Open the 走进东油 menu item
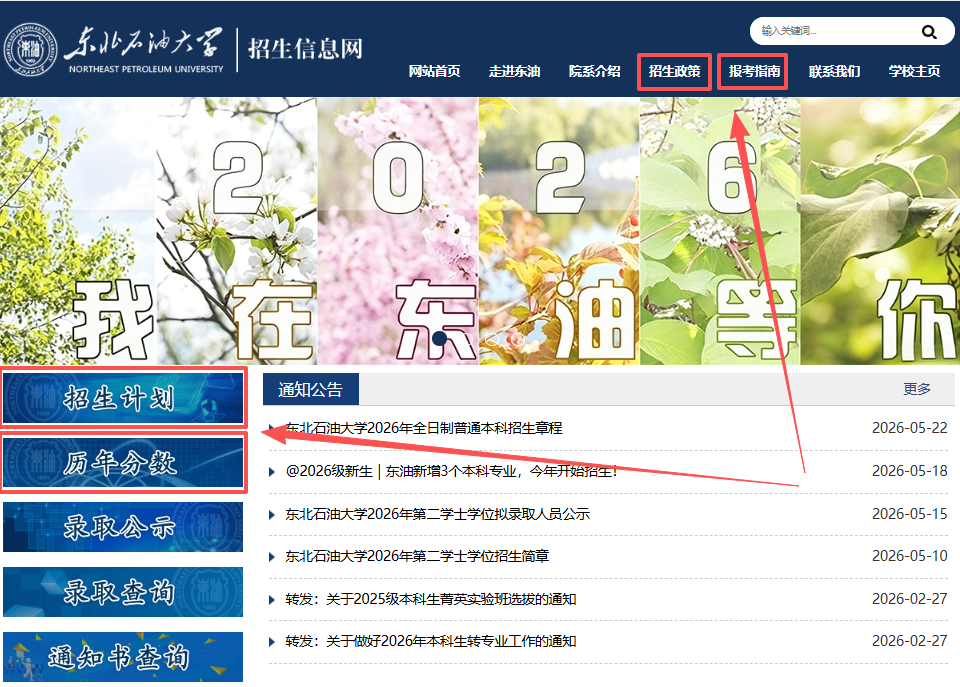Screen dimensions: 960x687 pos(514,72)
